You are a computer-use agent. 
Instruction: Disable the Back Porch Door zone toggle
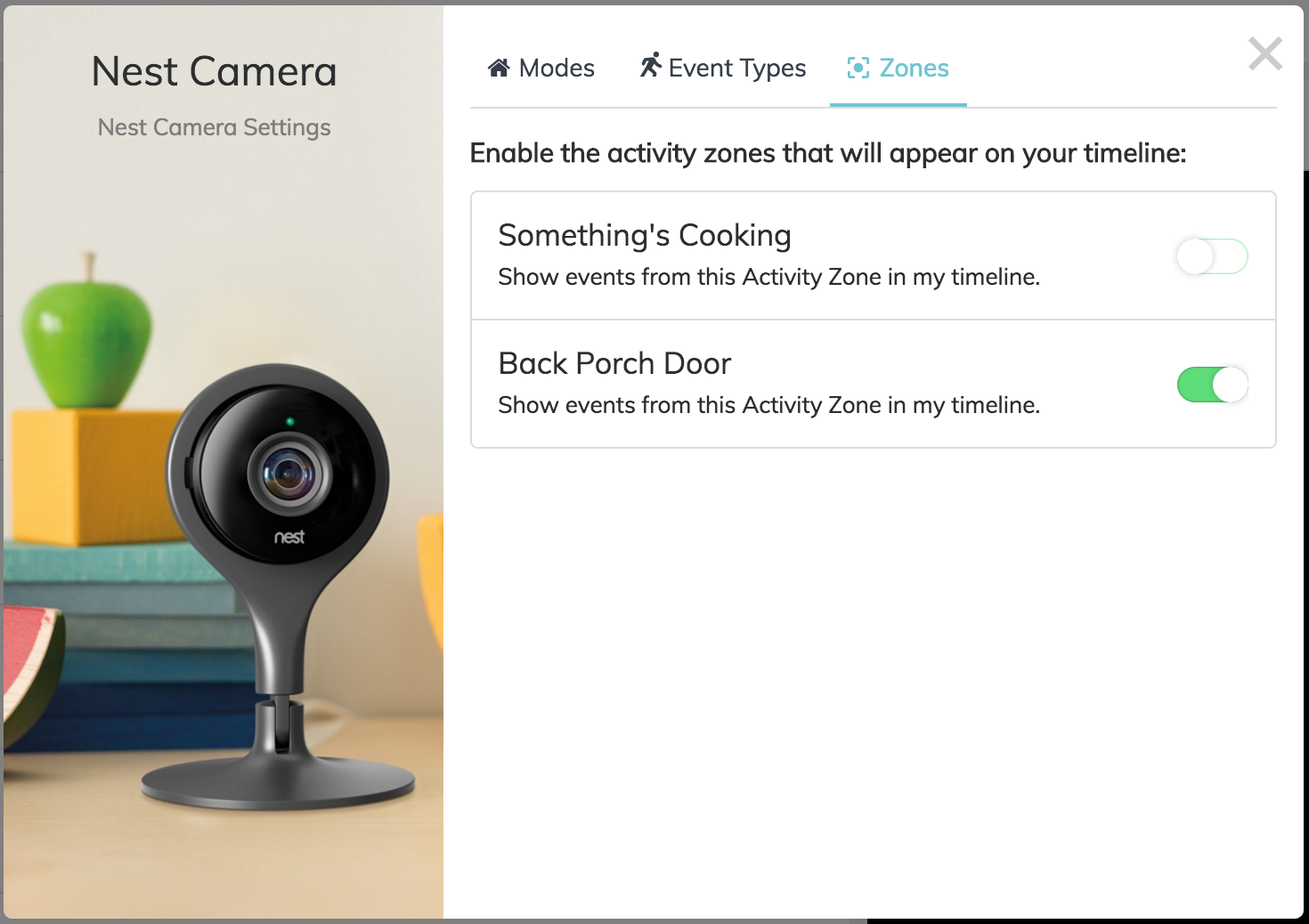click(1212, 385)
